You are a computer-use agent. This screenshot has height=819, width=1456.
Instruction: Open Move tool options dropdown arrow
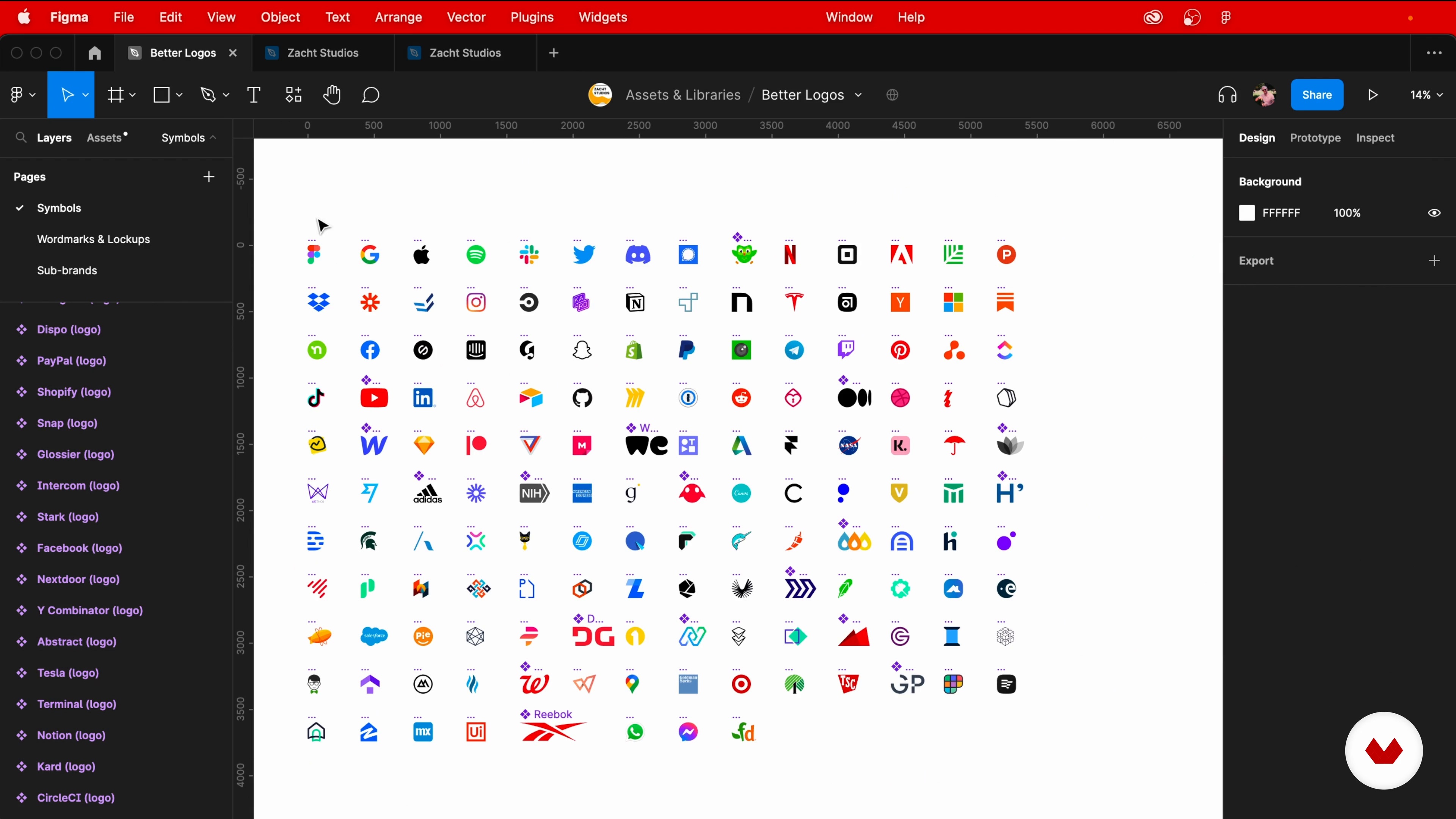click(x=85, y=95)
